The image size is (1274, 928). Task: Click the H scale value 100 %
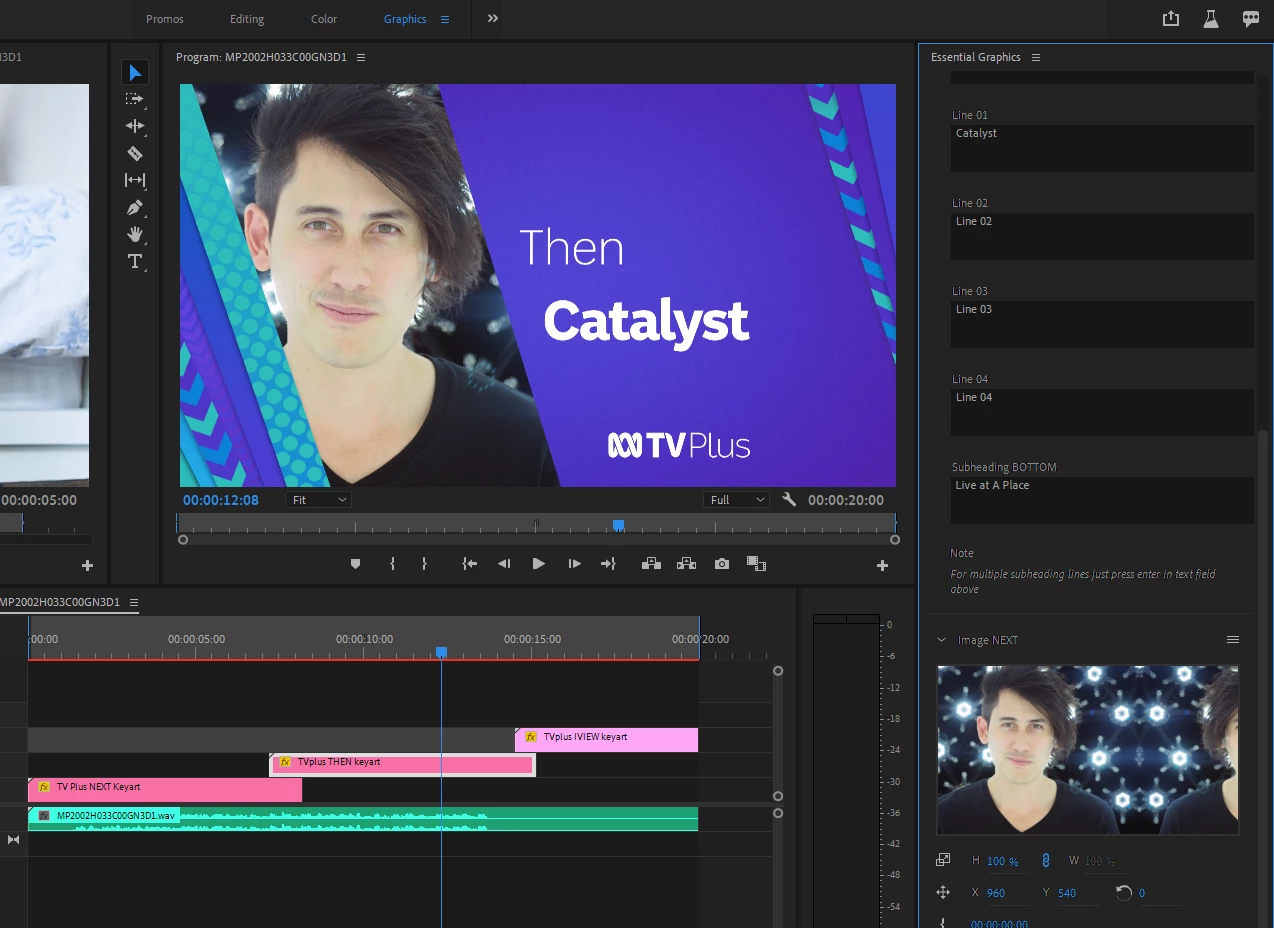click(1002, 861)
